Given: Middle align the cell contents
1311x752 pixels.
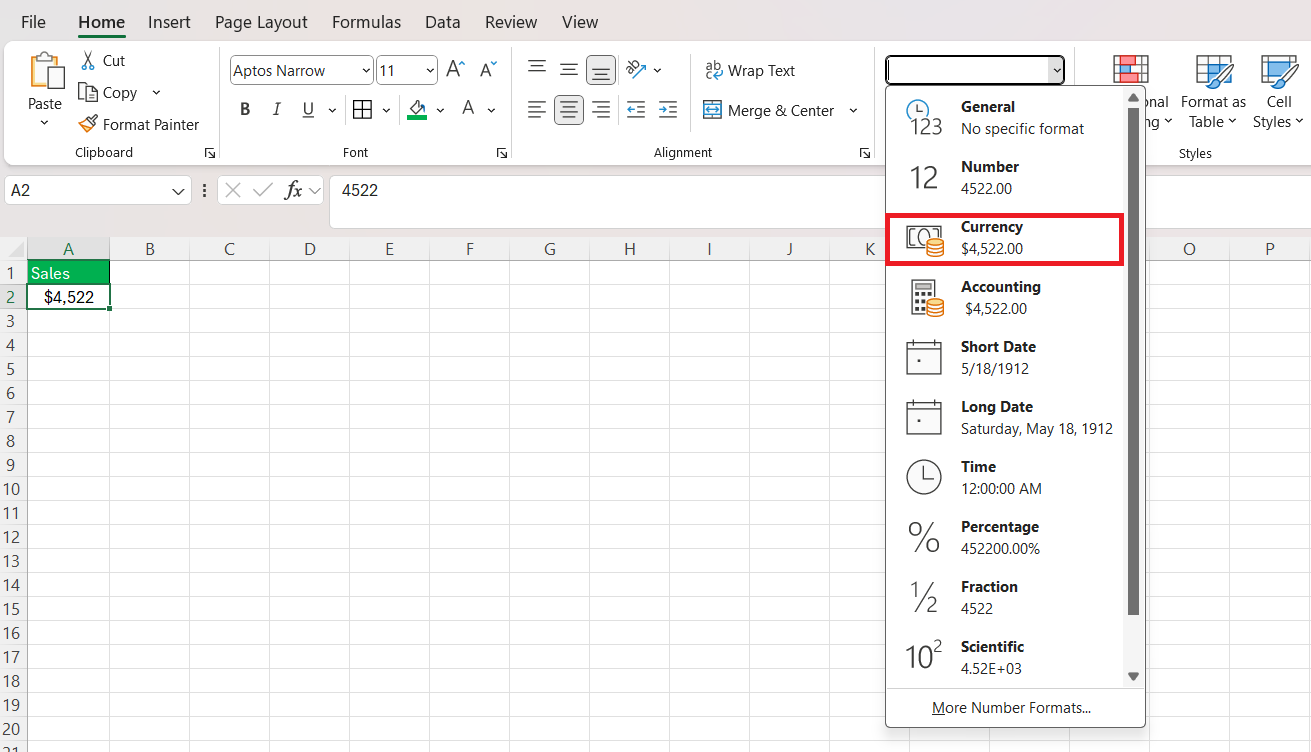Looking at the screenshot, I should 569,69.
